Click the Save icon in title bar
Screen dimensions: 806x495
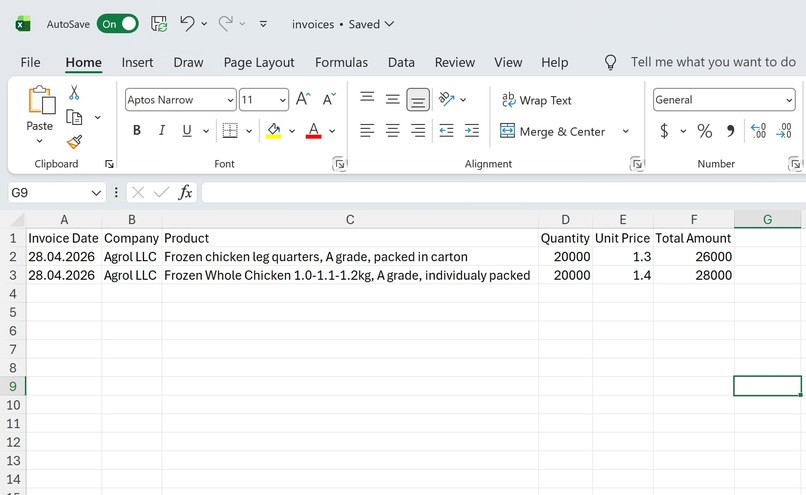tap(159, 24)
